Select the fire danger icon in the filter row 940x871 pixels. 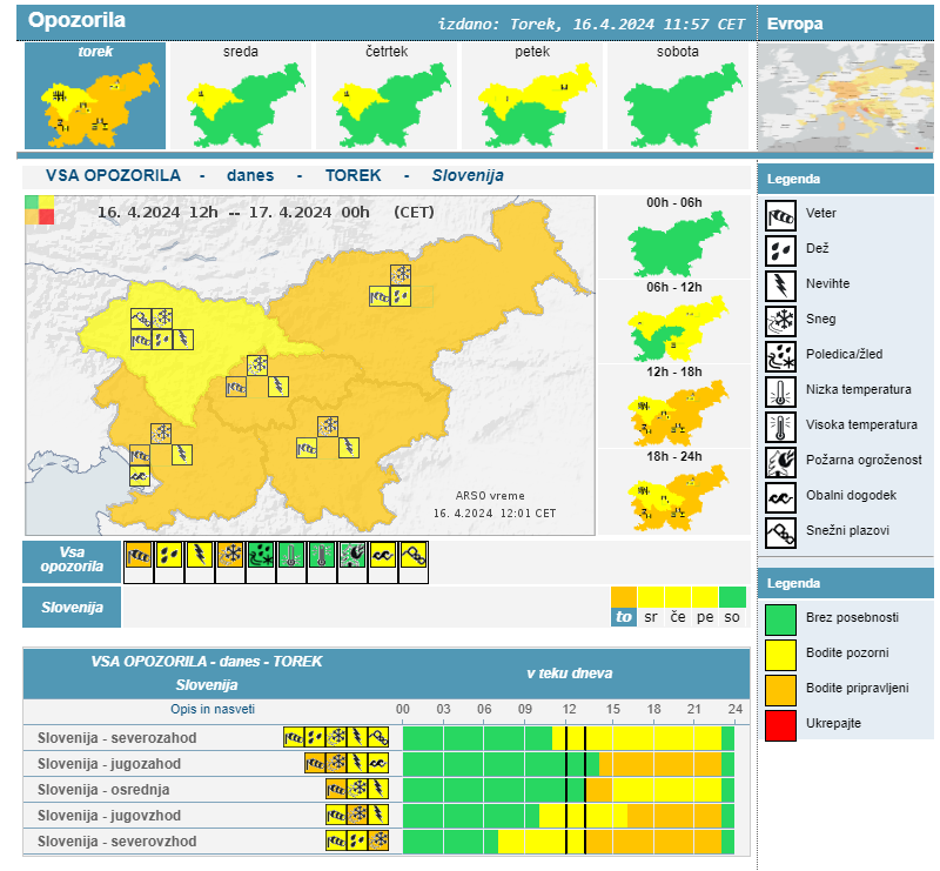coord(352,555)
